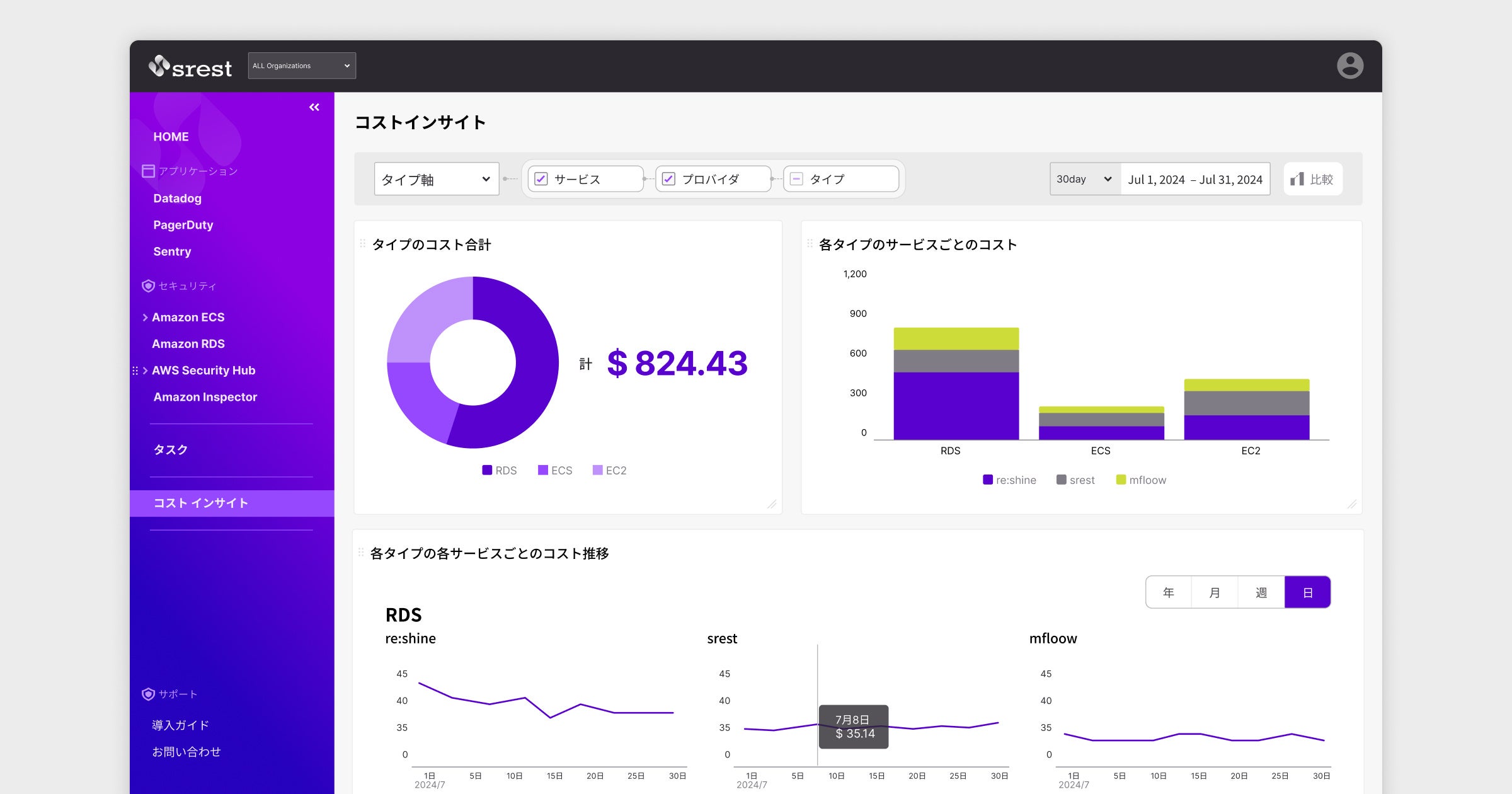
Task: Select the Amazon ECS tree item
Action: pos(189,317)
